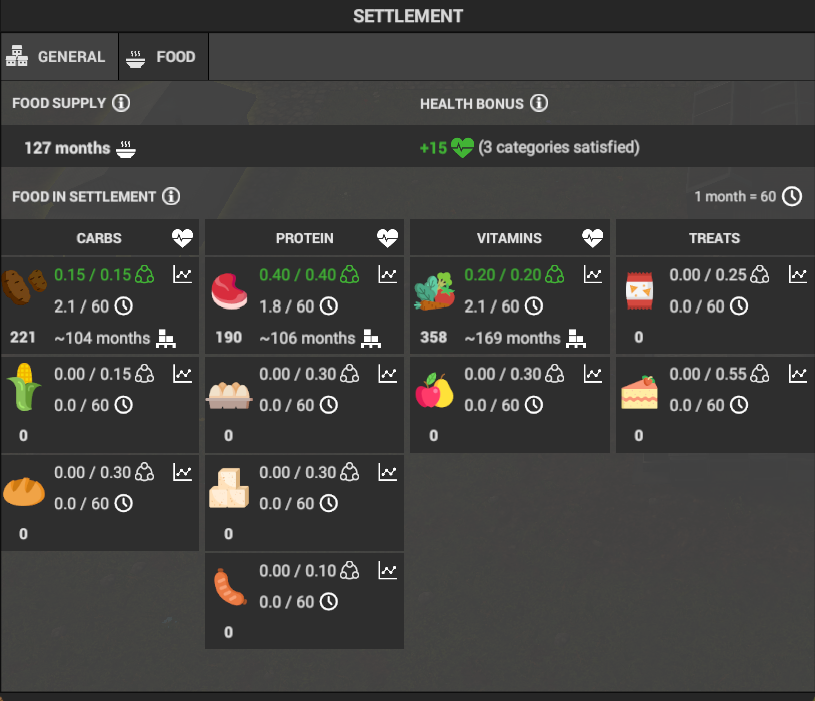Click the clock icon beside '1 month = 60'
This screenshot has width=815, height=701.
[x=792, y=196]
